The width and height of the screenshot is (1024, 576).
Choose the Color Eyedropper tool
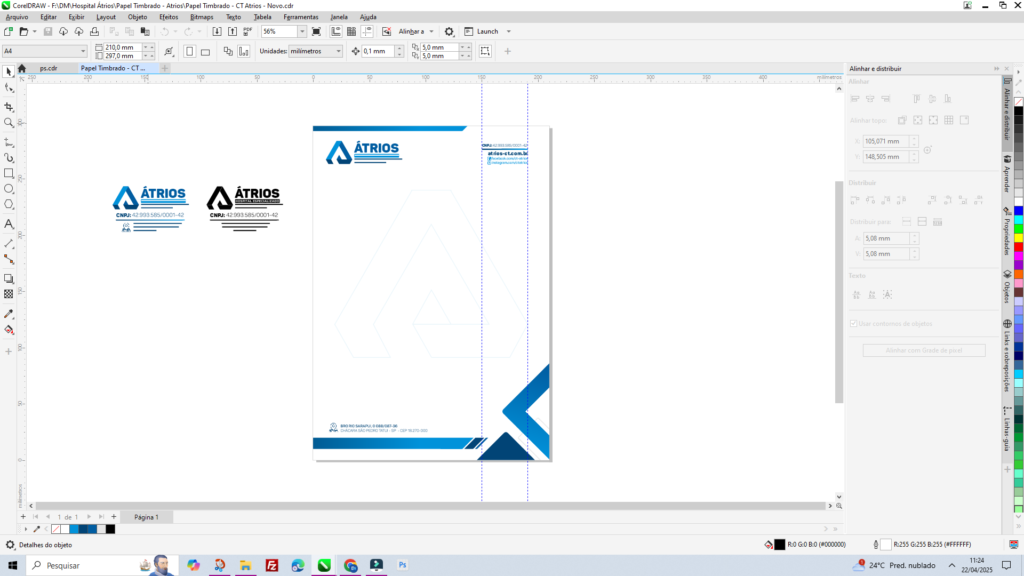pos(8,314)
